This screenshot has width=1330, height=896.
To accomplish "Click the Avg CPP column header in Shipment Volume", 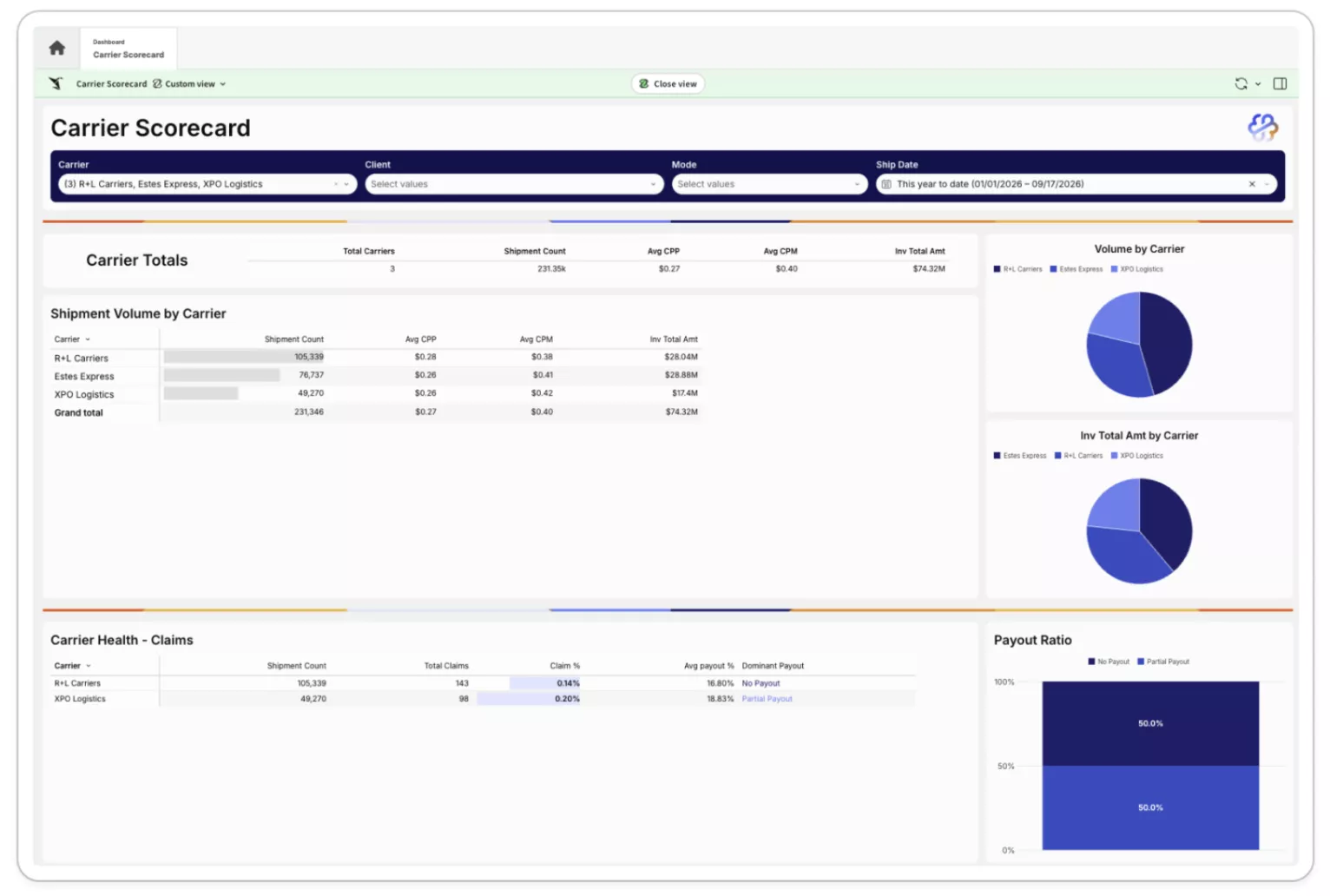I will tap(421, 339).
